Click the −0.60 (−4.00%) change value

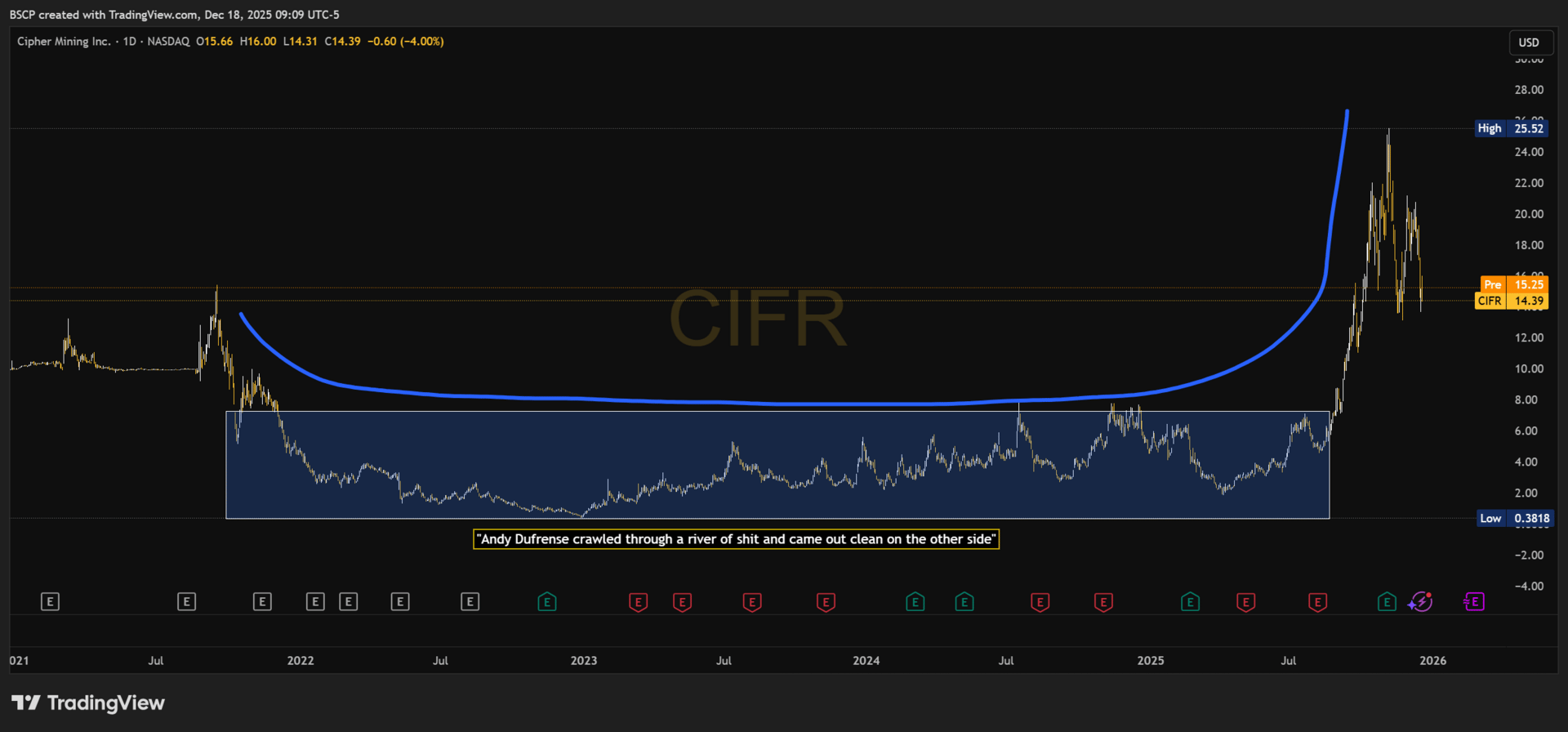406,42
